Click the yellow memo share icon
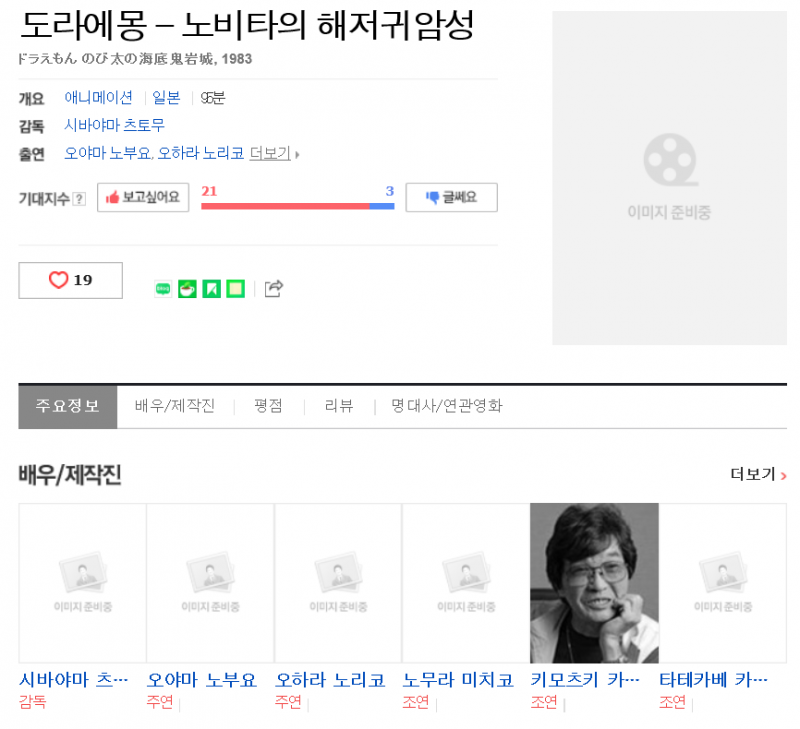 pyautogui.click(x=235, y=289)
